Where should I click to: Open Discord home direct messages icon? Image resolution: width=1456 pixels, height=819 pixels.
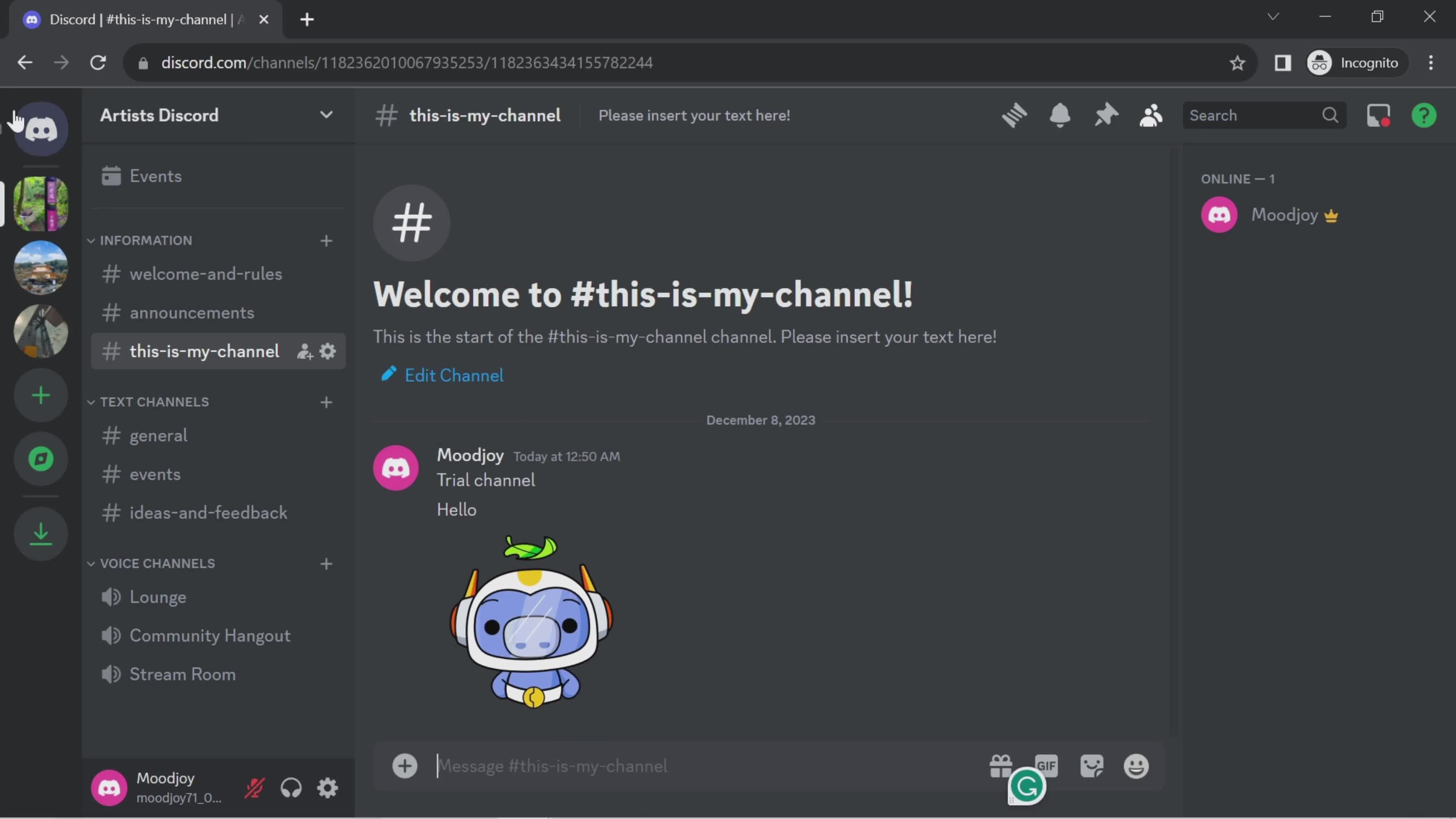[x=41, y=129]
